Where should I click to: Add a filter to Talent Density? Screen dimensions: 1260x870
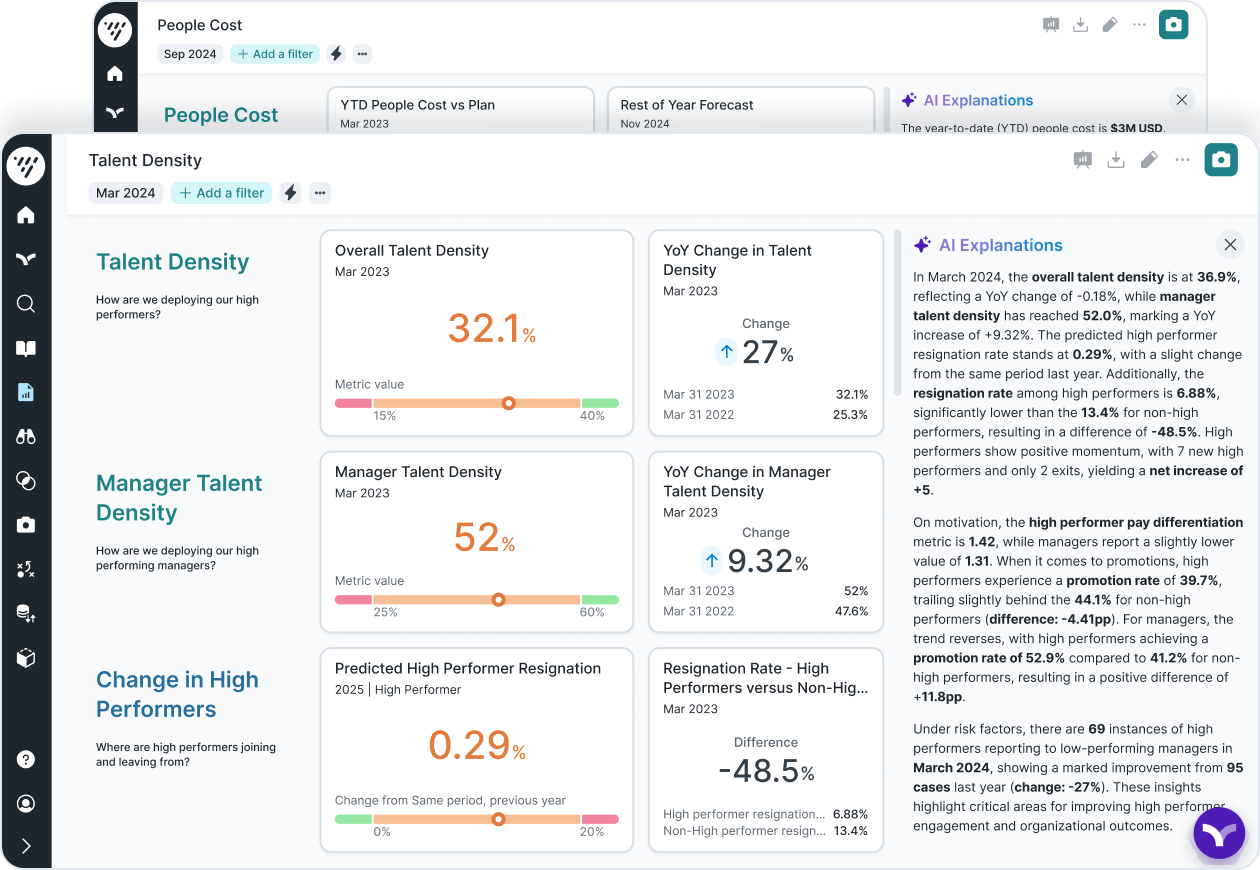222,193
